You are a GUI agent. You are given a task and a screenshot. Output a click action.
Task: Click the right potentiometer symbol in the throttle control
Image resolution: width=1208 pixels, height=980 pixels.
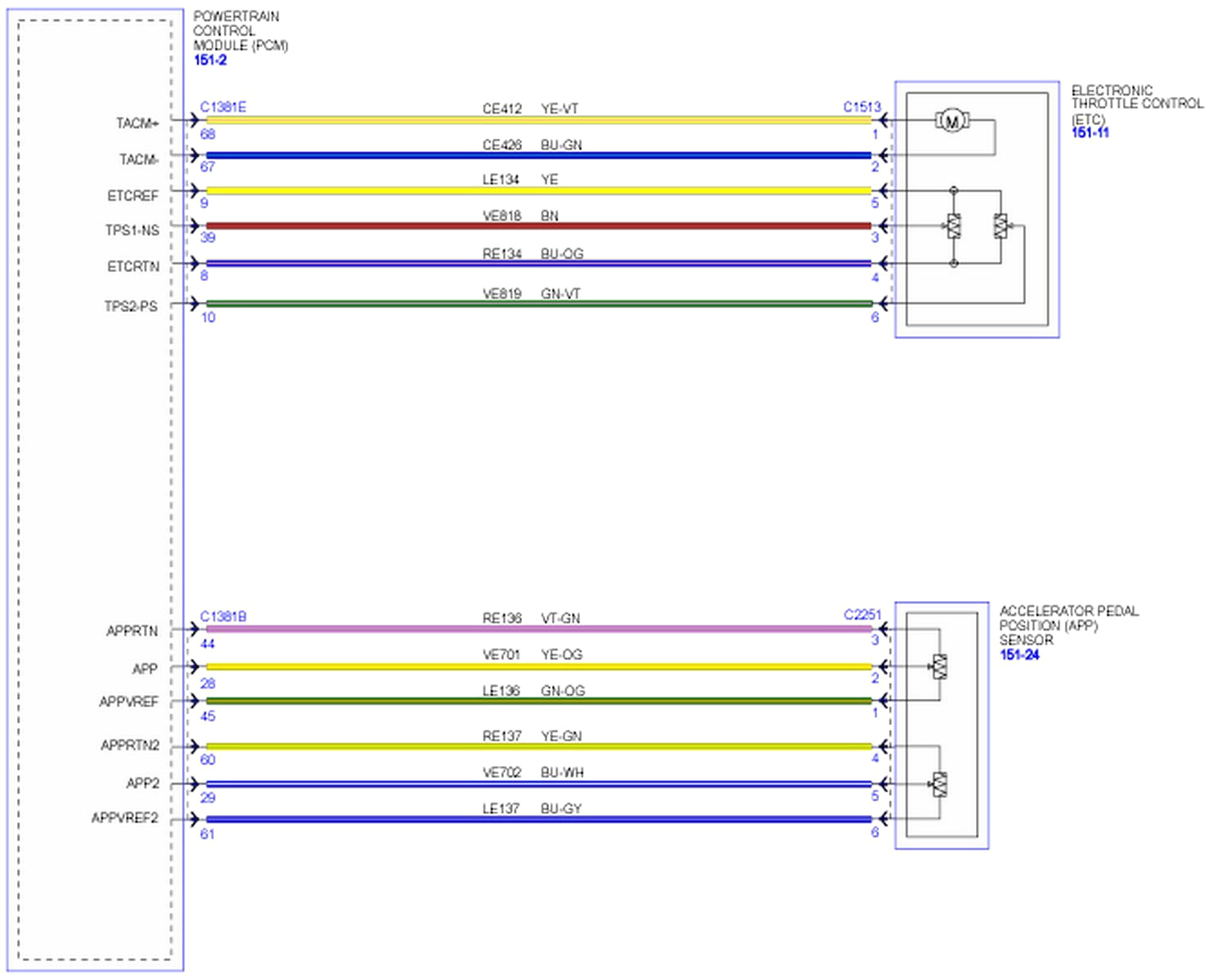coord(1001,226)
